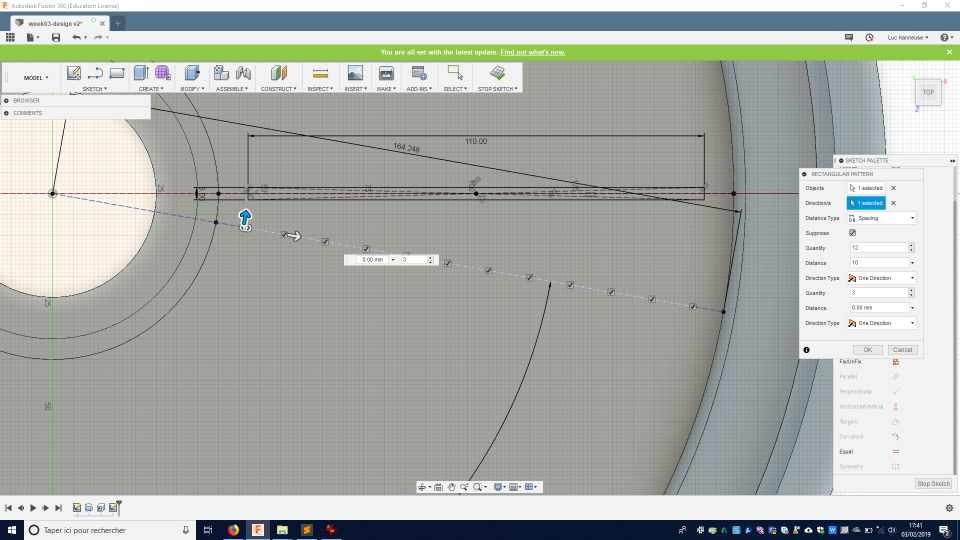This screenshot has width=960, height=540.
Task: Click the settings gear at timeline right
Action: click(950, 508)
